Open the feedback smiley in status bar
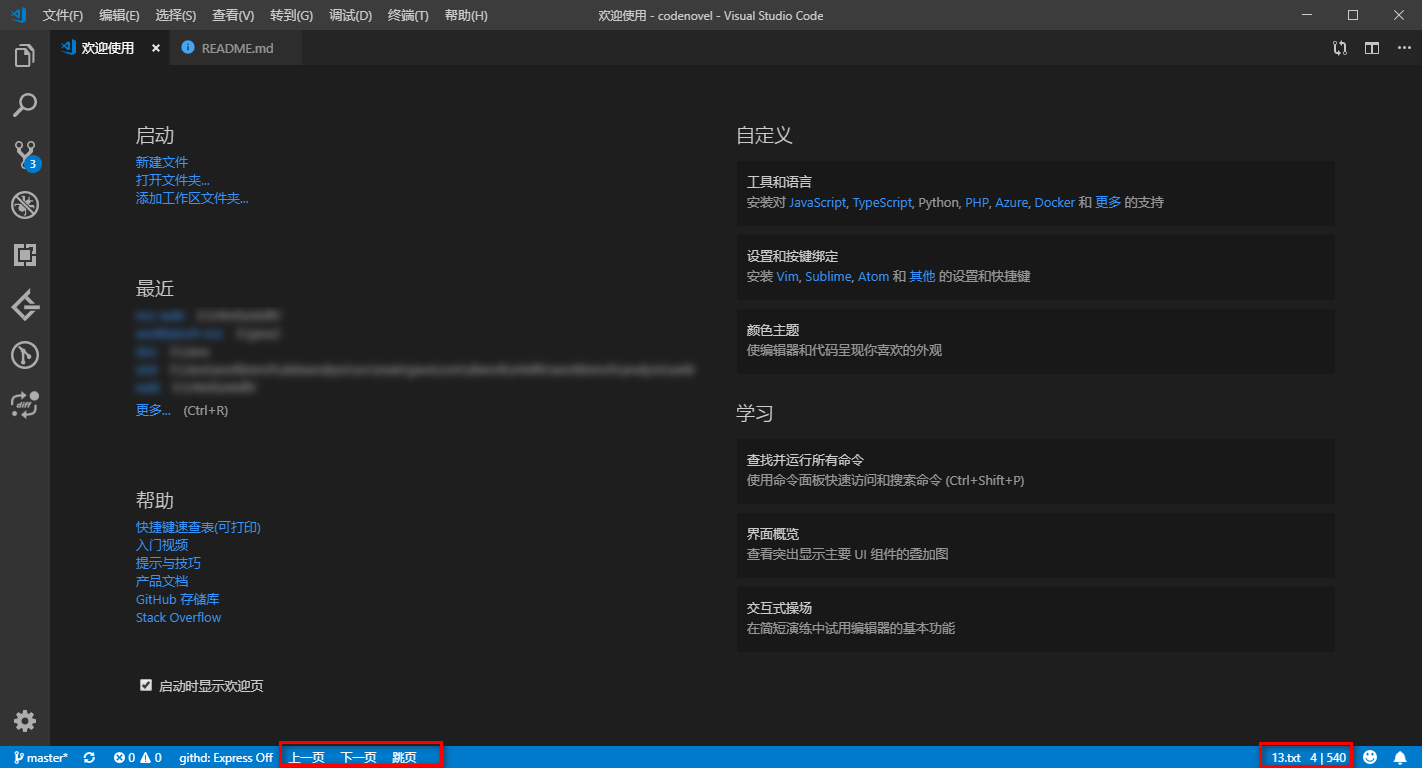This screenshot has width=1422, height=768. click(1370, 757)
